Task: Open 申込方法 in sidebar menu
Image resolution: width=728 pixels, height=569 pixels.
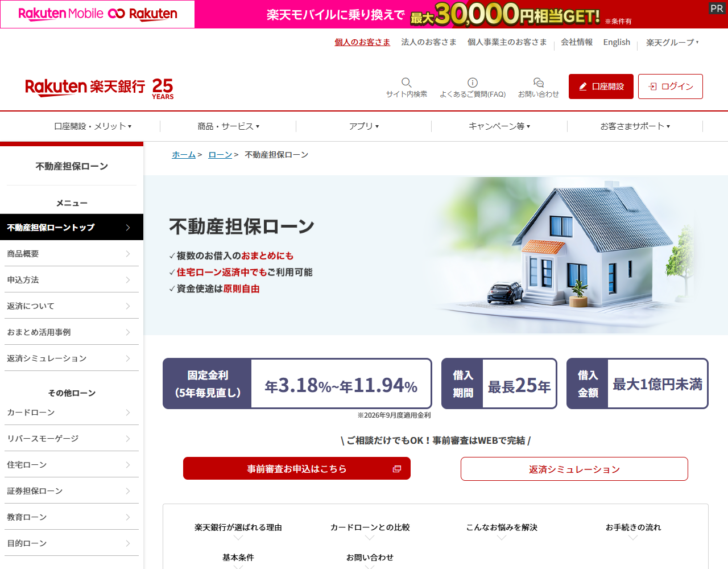Action: click(72, 280)
